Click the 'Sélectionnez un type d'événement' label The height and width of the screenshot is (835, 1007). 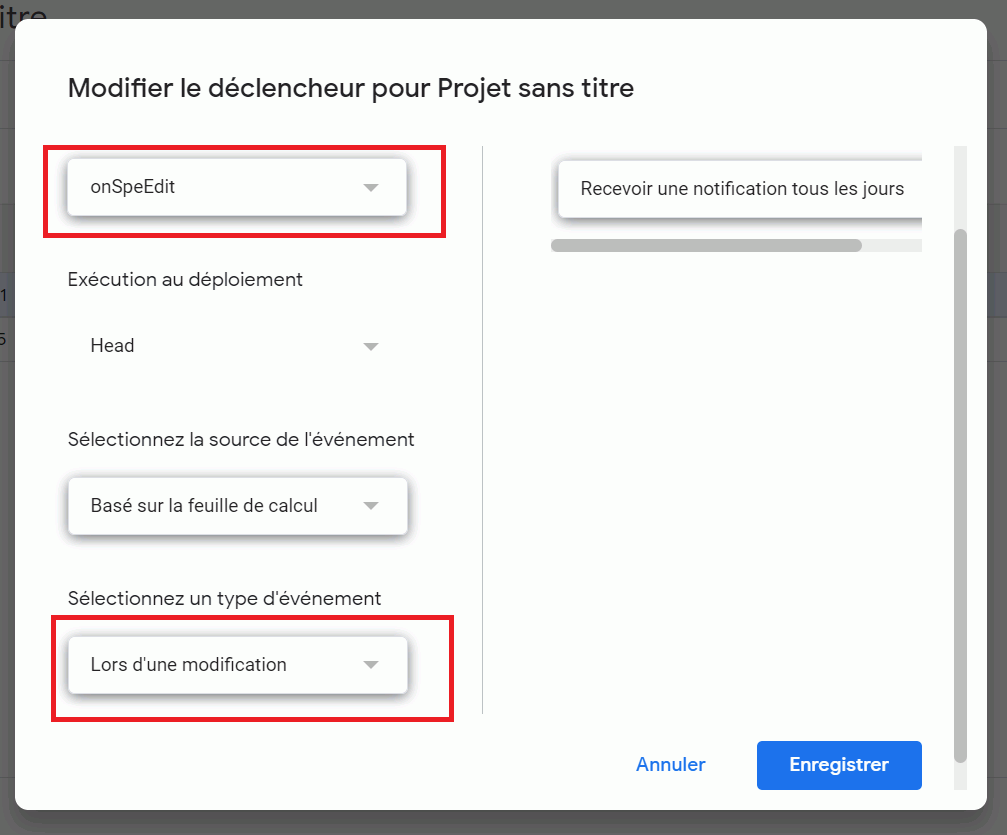(x=225, y=599)
